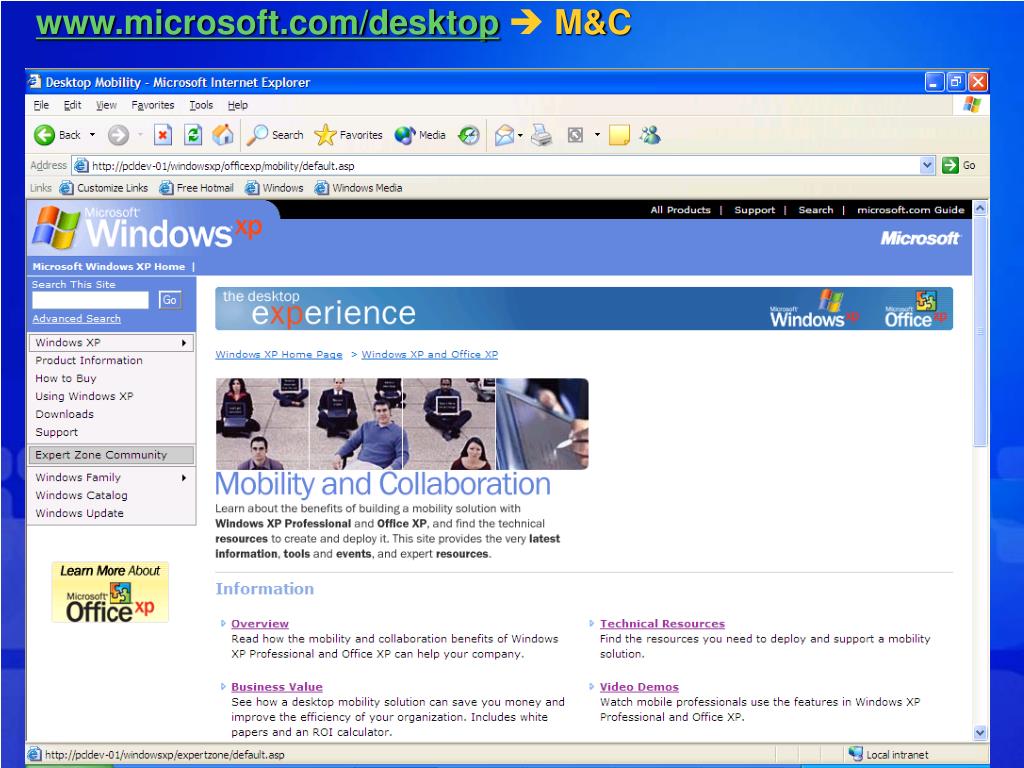The image size is (1024, 768).
Task: Open the Favorites menu
Action: 153,105
